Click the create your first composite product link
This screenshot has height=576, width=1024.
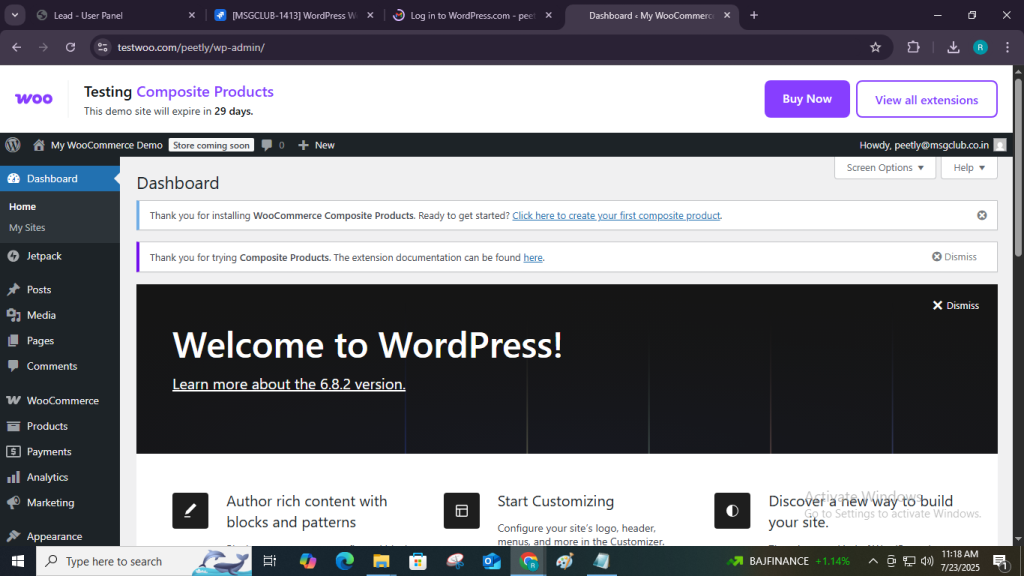coord(616,216)
